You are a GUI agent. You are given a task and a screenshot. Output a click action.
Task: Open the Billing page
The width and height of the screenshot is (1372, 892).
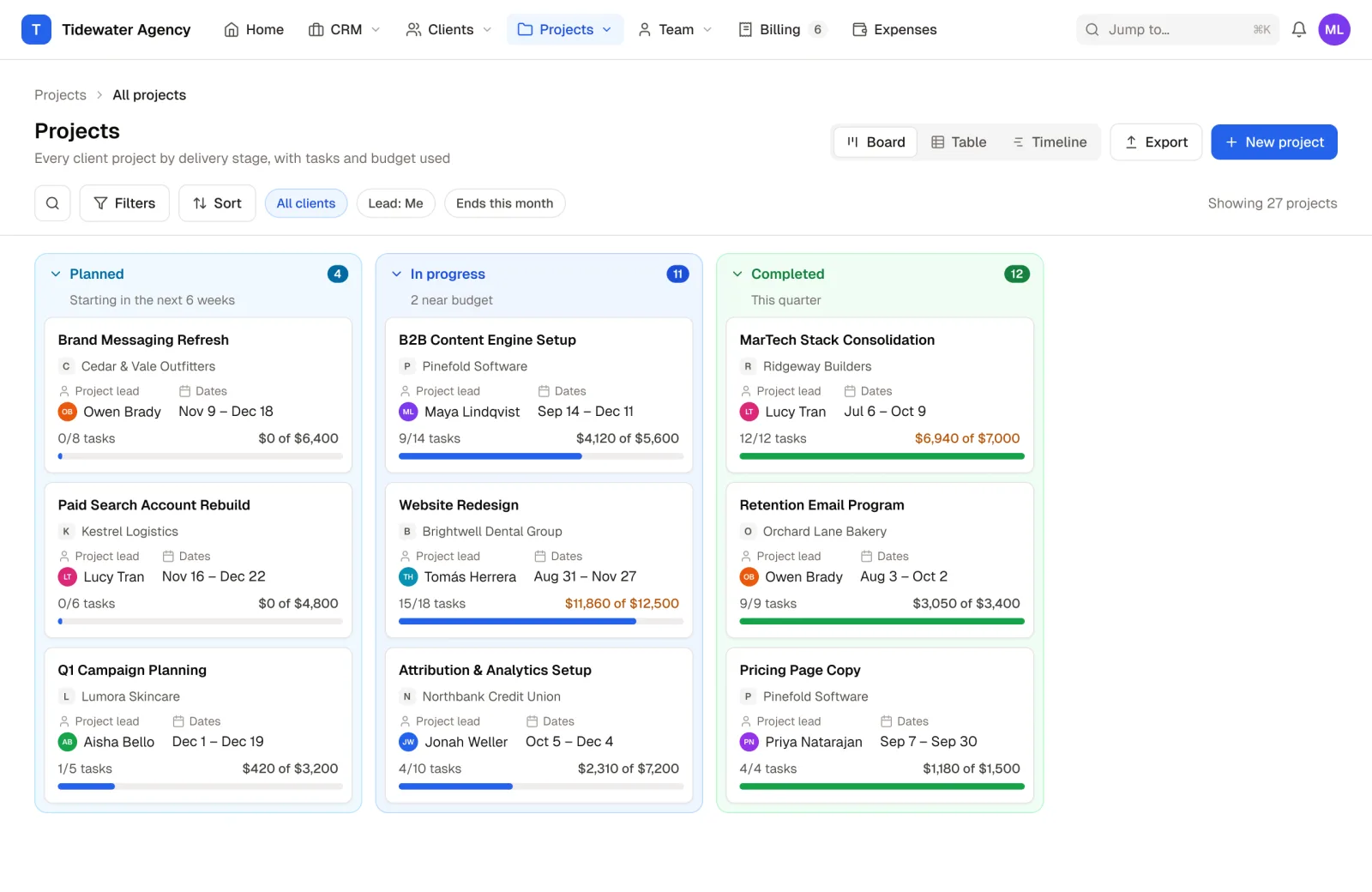click(781, 29)
